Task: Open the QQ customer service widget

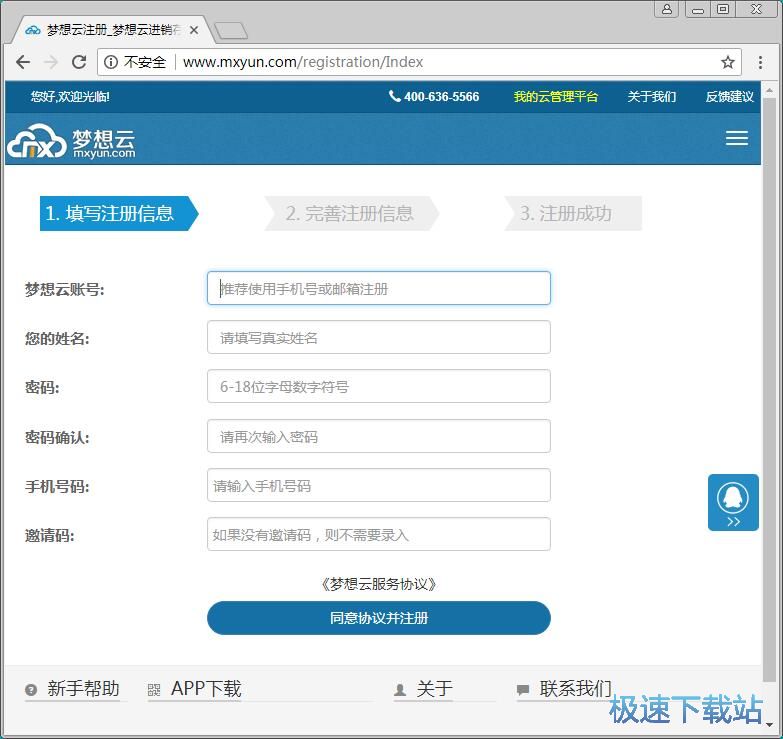Action: pyautogui.click(x=733, y=502)
